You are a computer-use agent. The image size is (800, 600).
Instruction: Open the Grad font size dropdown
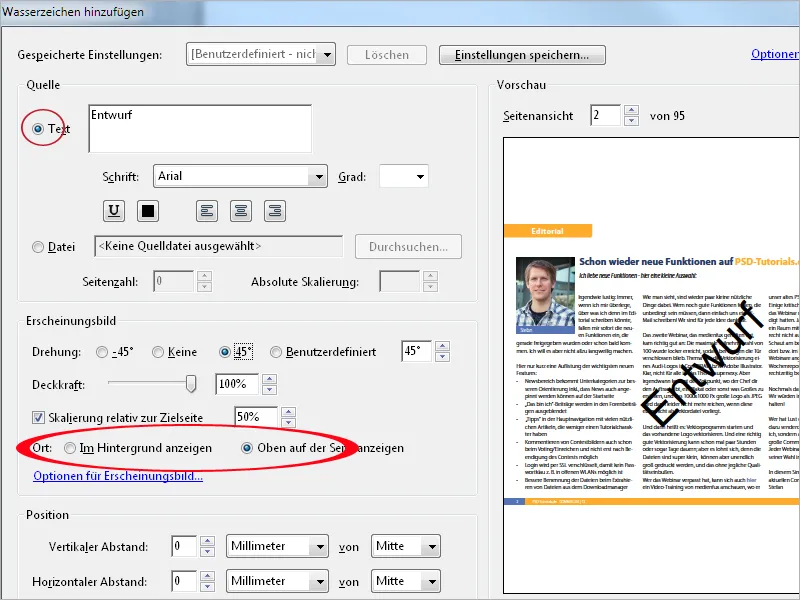[404, 177]
